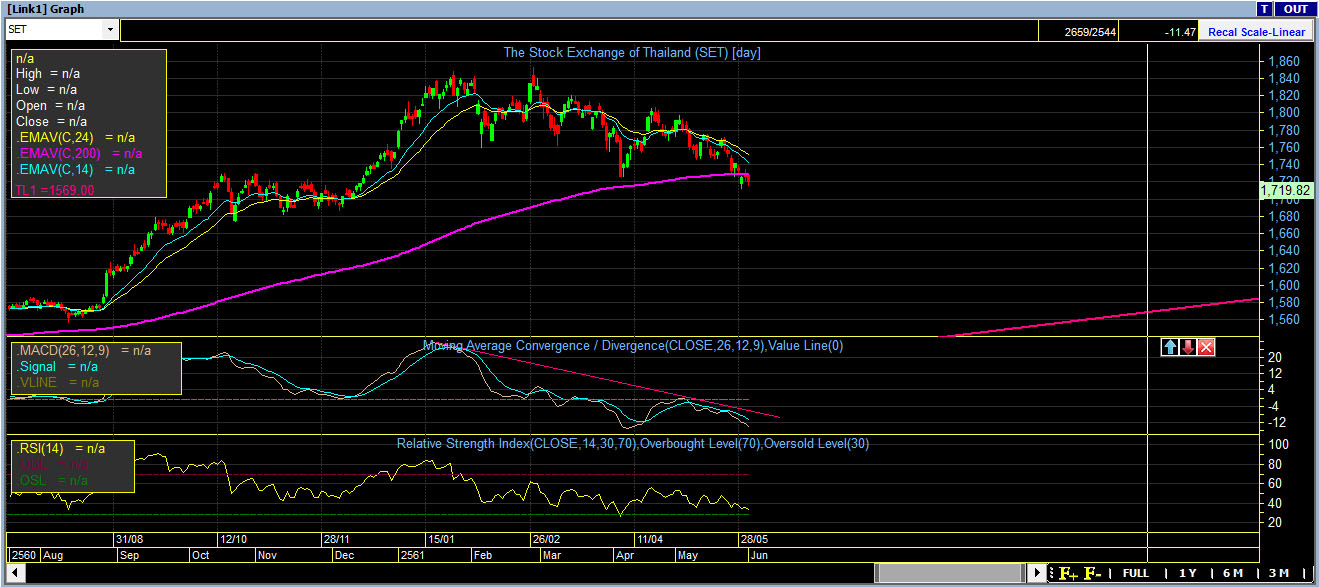The image size is (1319, 587).
Task: Click the Recal Scale-Linear button
Action: point(1256,32)
